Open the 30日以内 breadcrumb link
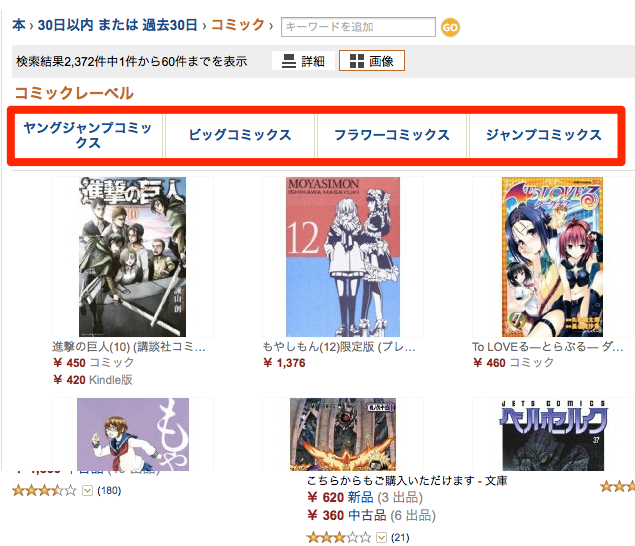Viewport: 635px width, 546px height. 65,25
